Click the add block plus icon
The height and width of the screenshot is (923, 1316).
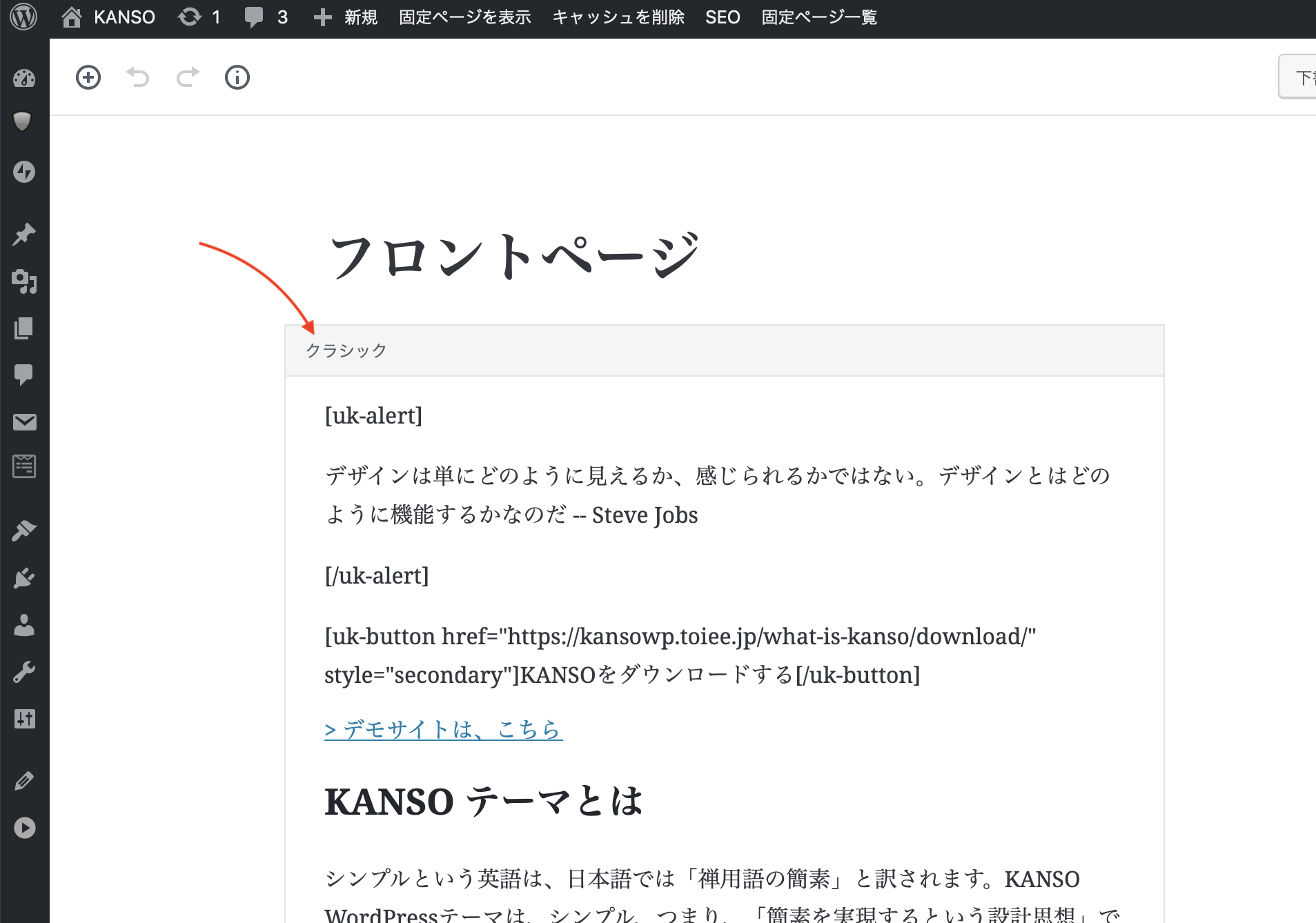click(88, 77)
